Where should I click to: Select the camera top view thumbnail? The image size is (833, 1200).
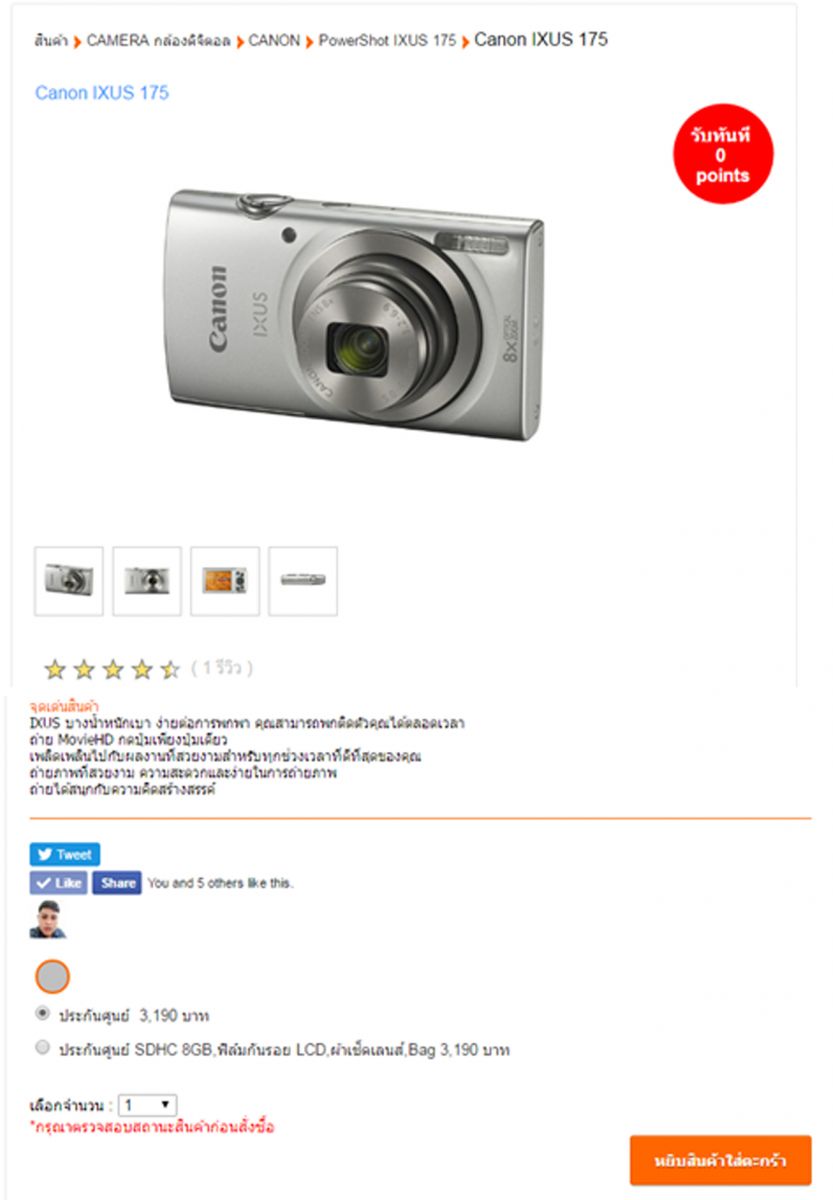[303, 581]
